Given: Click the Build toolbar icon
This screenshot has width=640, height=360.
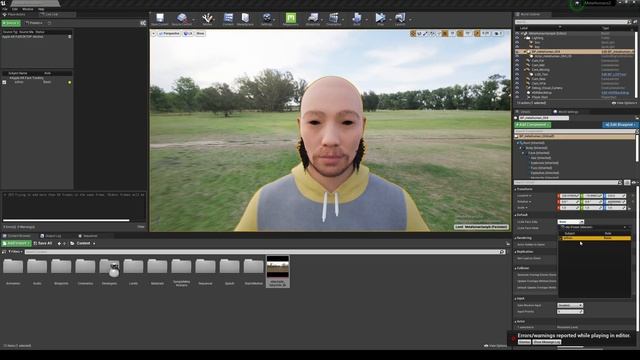Looking at the screenshot, I should click(357, 19).
